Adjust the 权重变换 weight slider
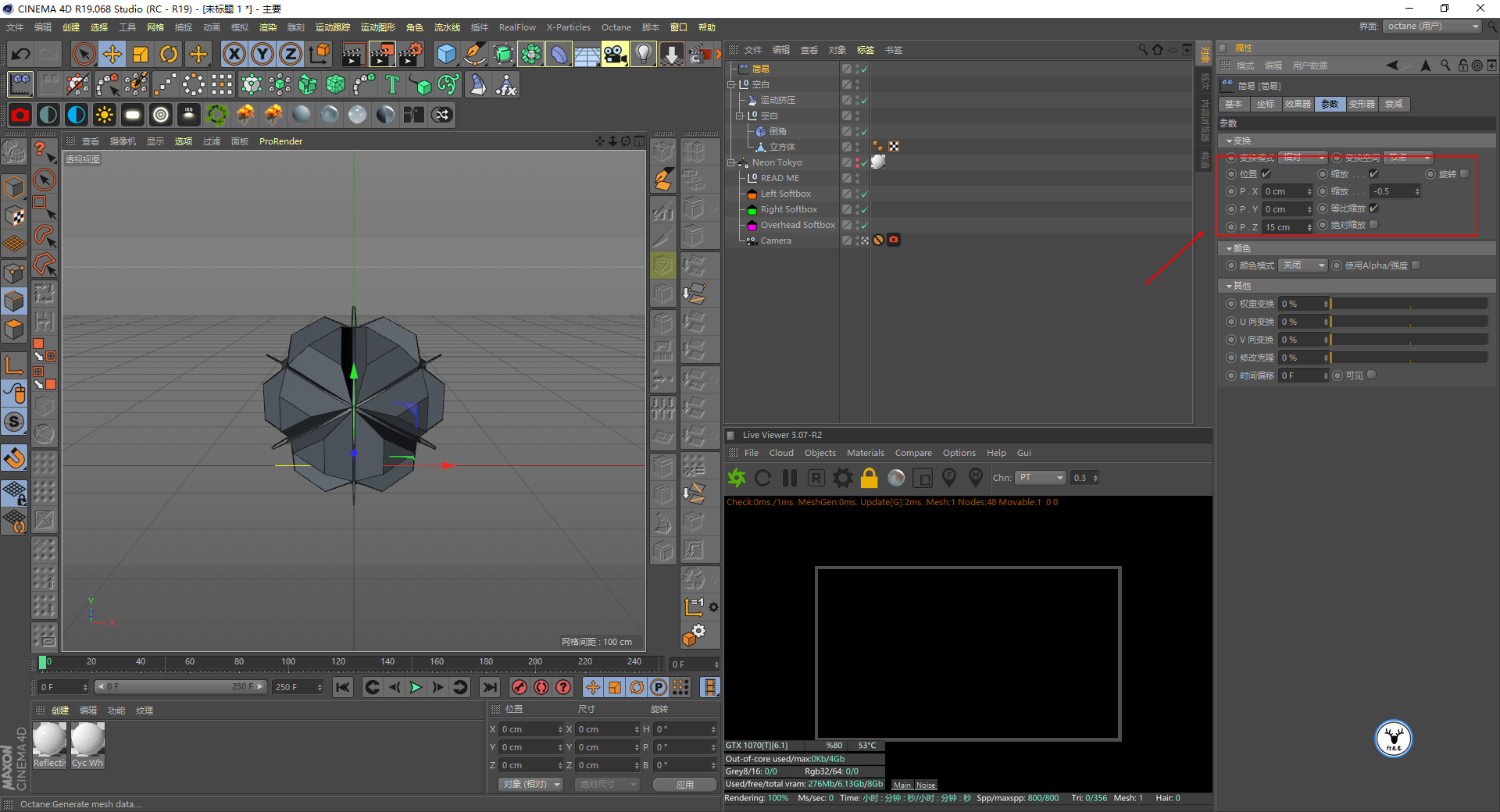The image size is (1500, 812). click(x=1409, y=304)
